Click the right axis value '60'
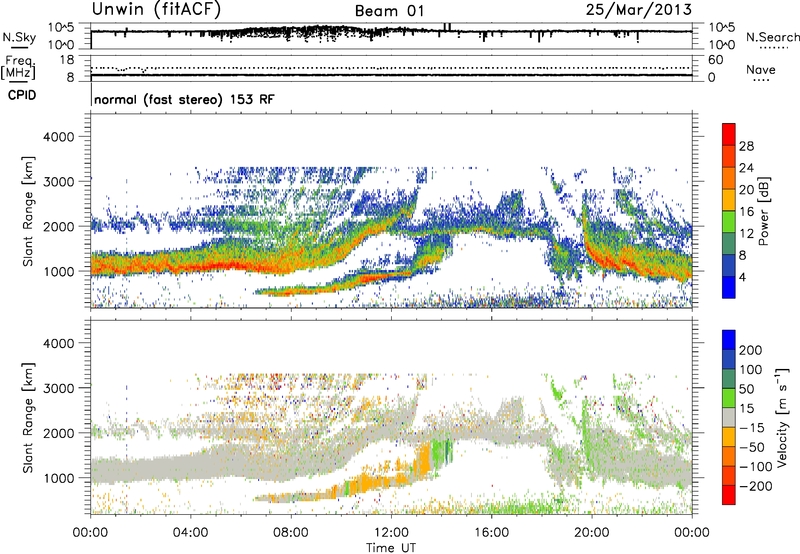 [x=715, y=60]
